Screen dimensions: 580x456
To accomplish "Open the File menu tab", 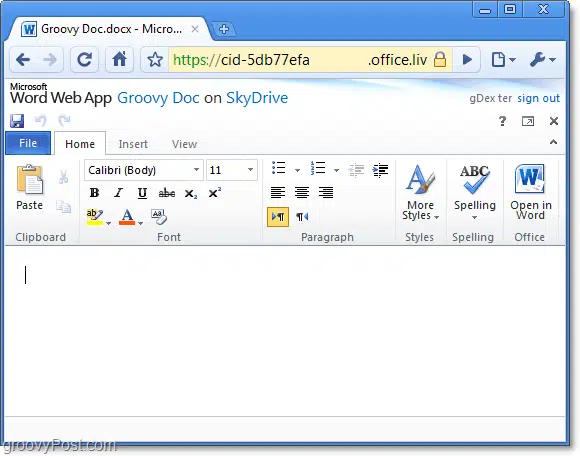I will click(x=28, y=143).
